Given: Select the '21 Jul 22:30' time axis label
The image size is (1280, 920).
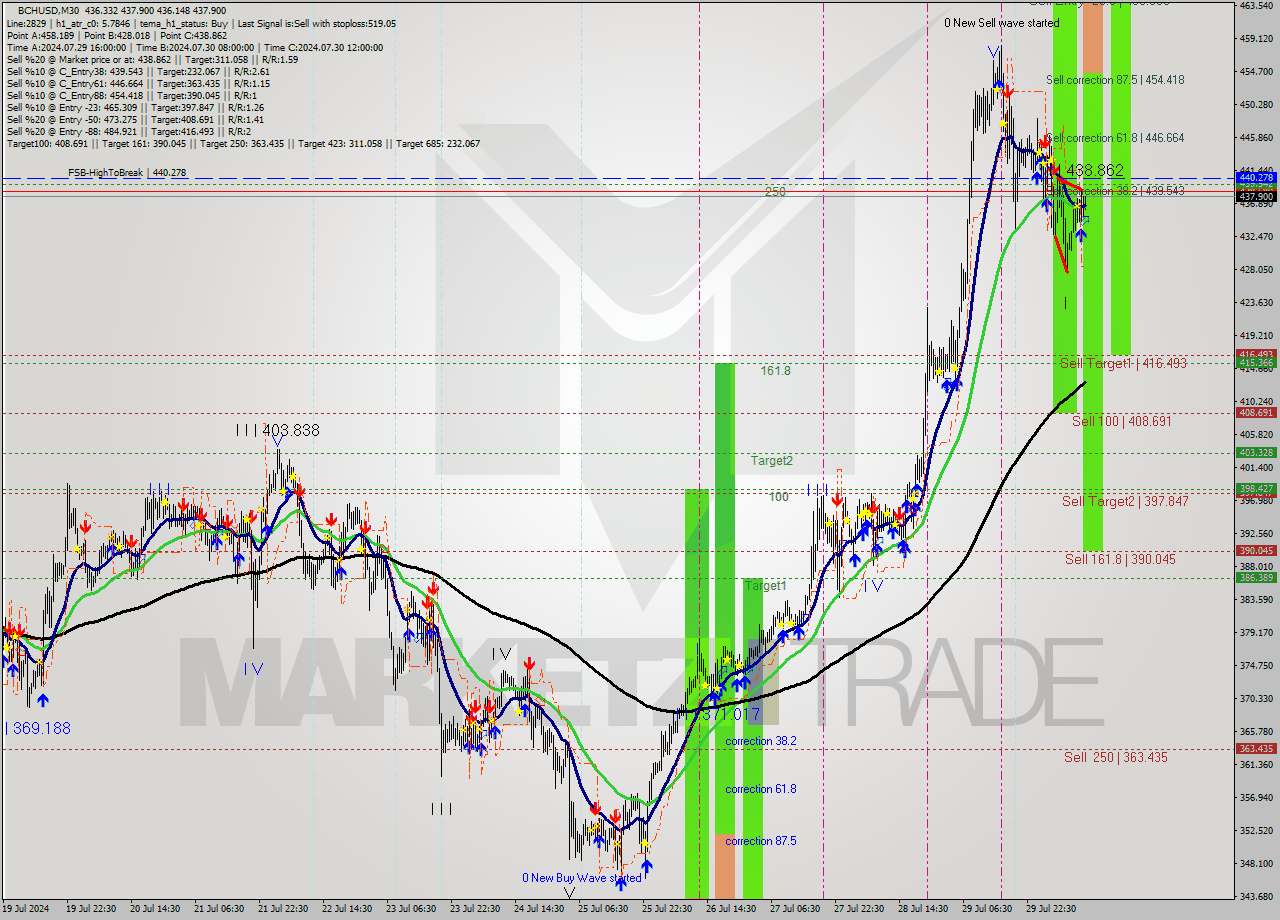Looking at the screenshot, I should [283, 909].
